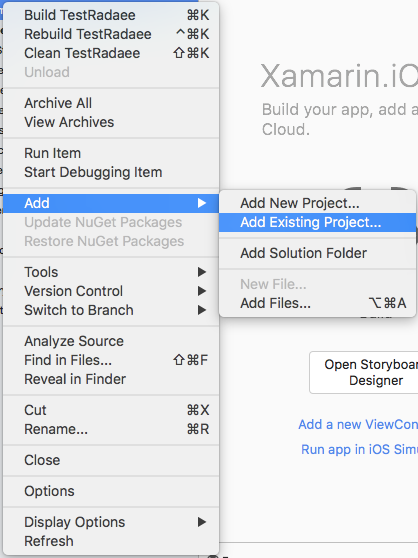418x558 pixels.
Task: Click the Open Storyboard Designer button
Action: (x=364, y=373)
